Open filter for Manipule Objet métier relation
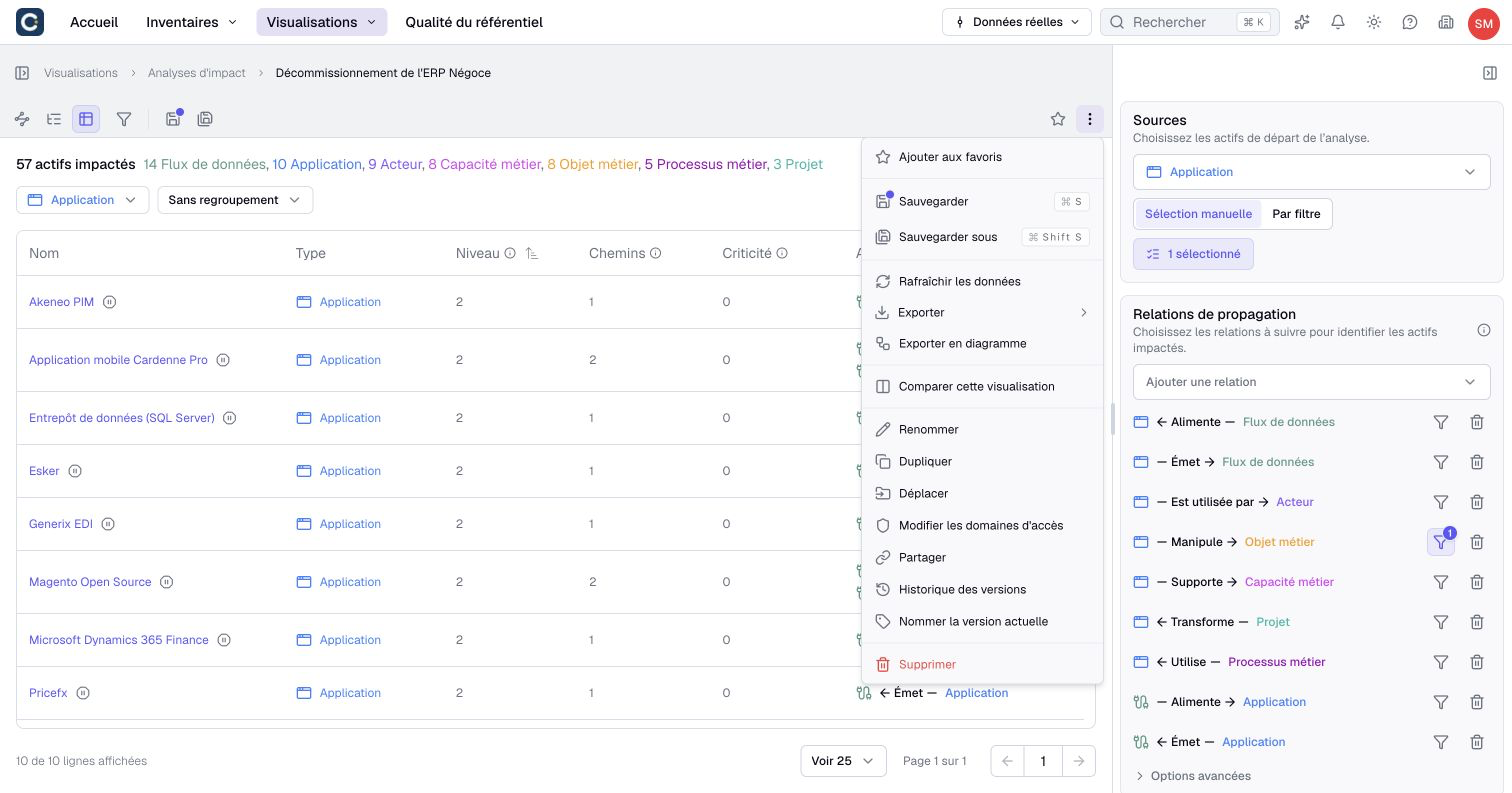 click(1440, 542)
